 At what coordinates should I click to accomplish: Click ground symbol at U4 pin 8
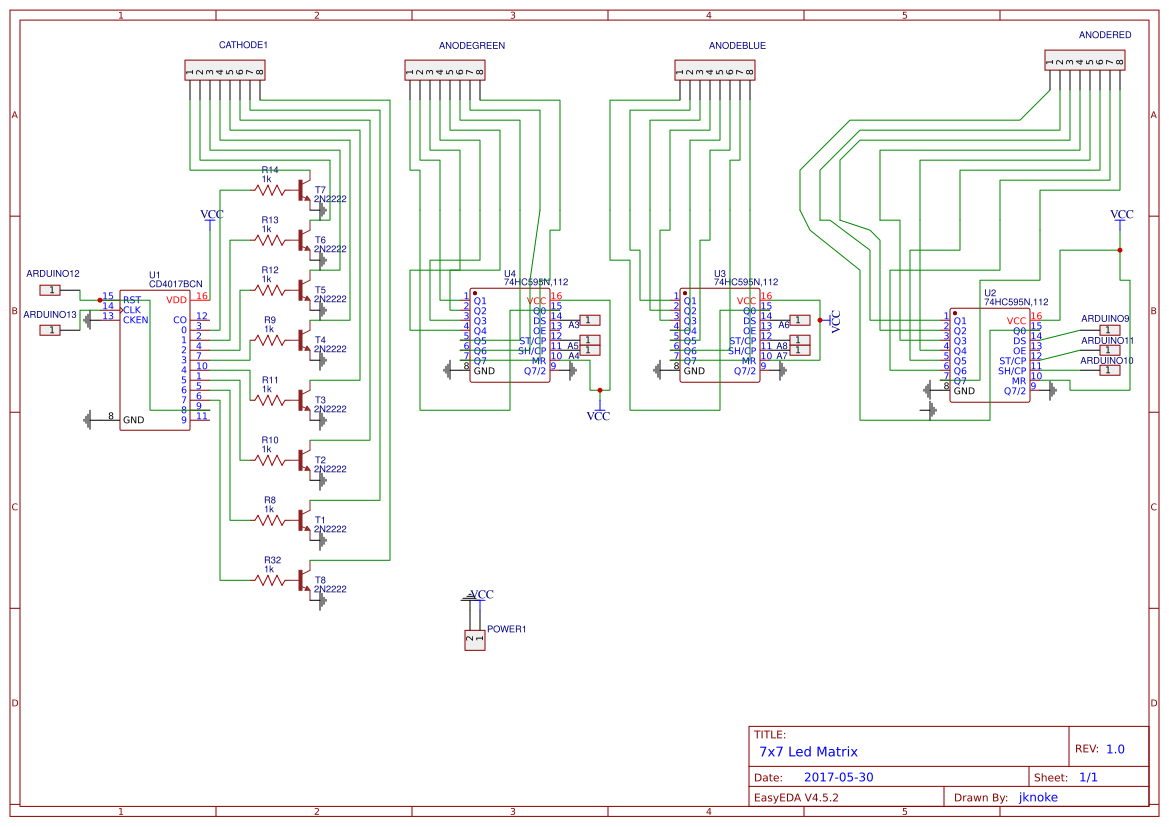[x=448, y=370]
